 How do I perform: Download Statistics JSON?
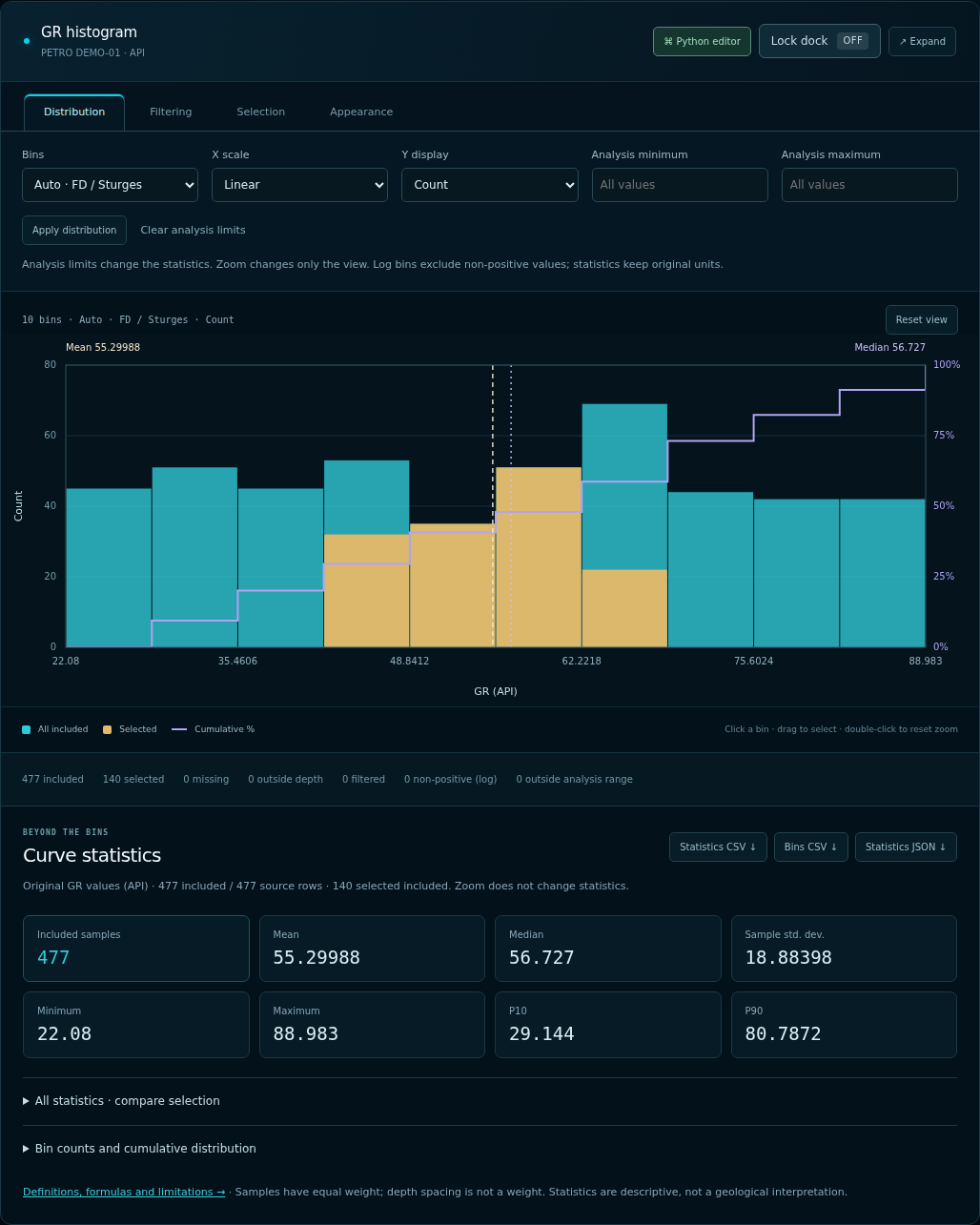pyautogui.click(x=906, y=847)
